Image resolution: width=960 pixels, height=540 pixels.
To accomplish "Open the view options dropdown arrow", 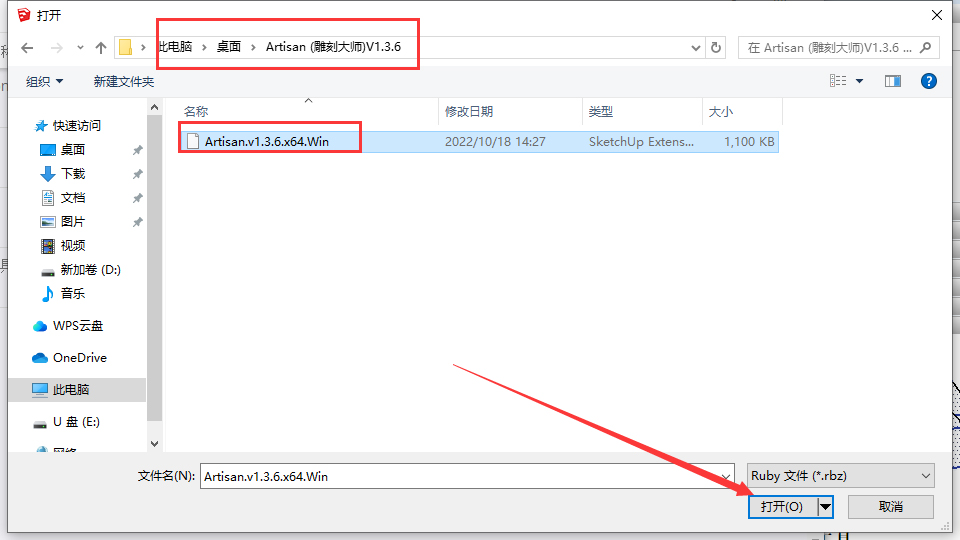I will (x=860, y=81).
